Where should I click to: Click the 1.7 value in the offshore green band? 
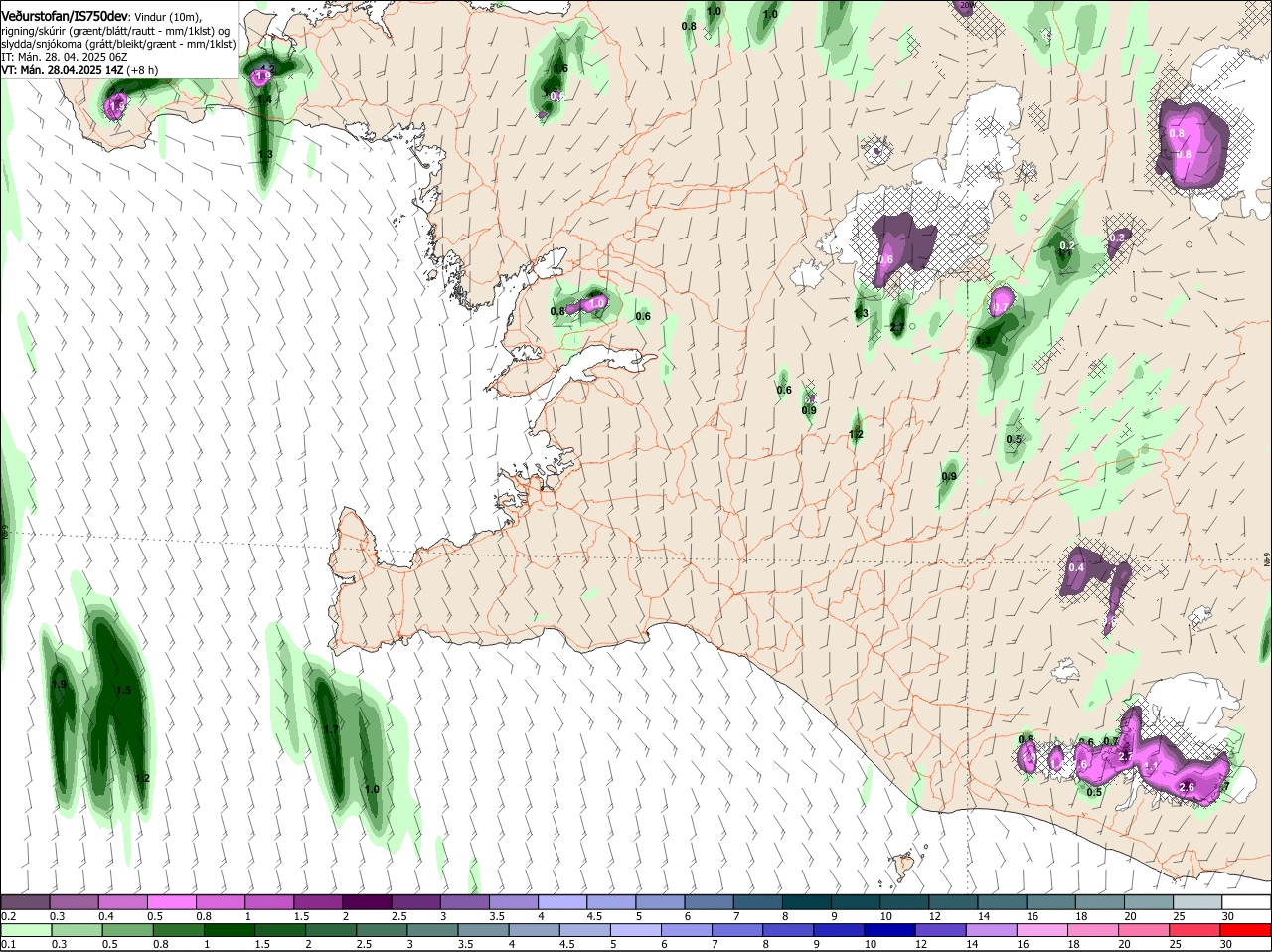click(x=331, y=729)
